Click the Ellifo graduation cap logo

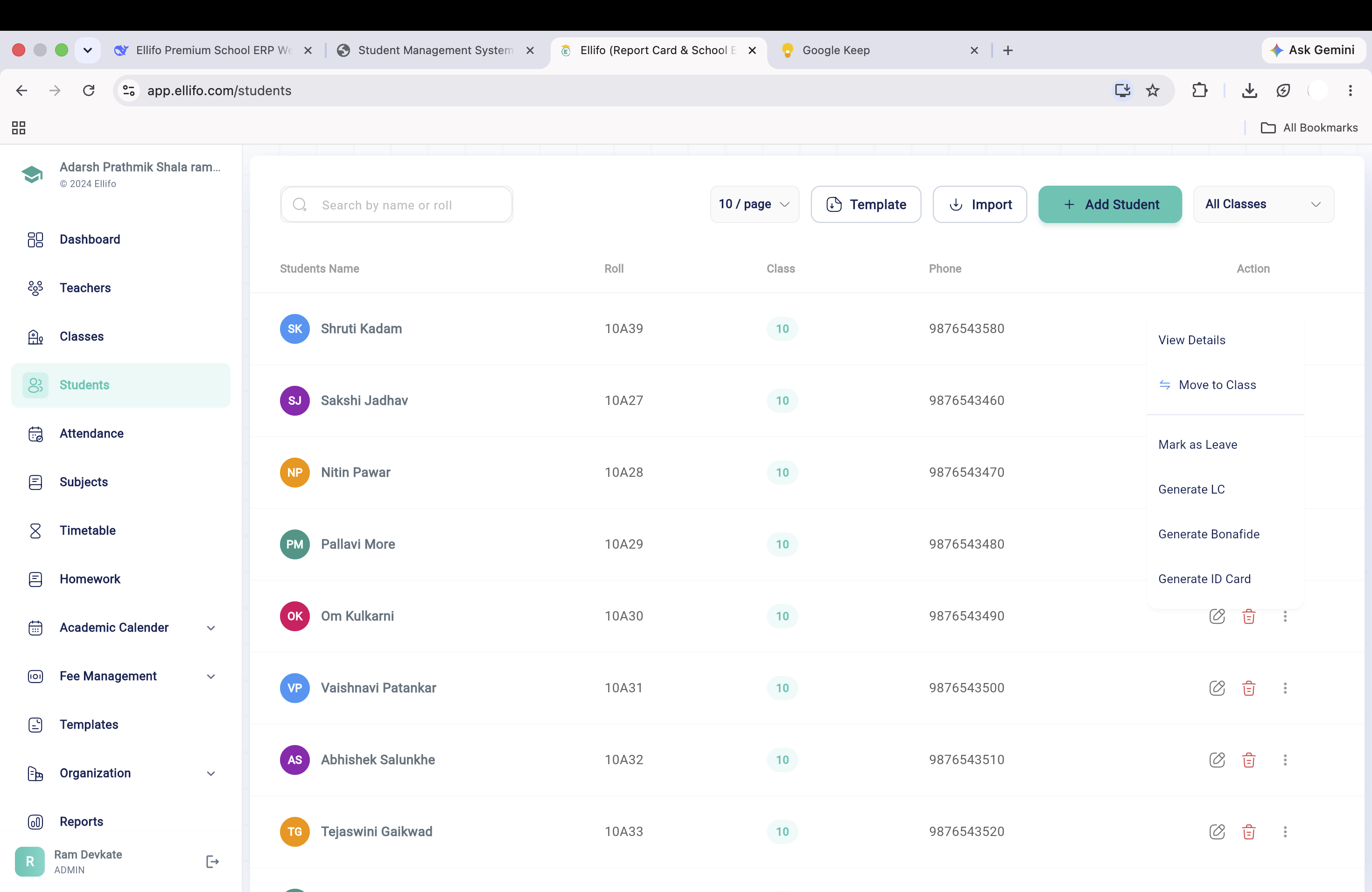32,174
